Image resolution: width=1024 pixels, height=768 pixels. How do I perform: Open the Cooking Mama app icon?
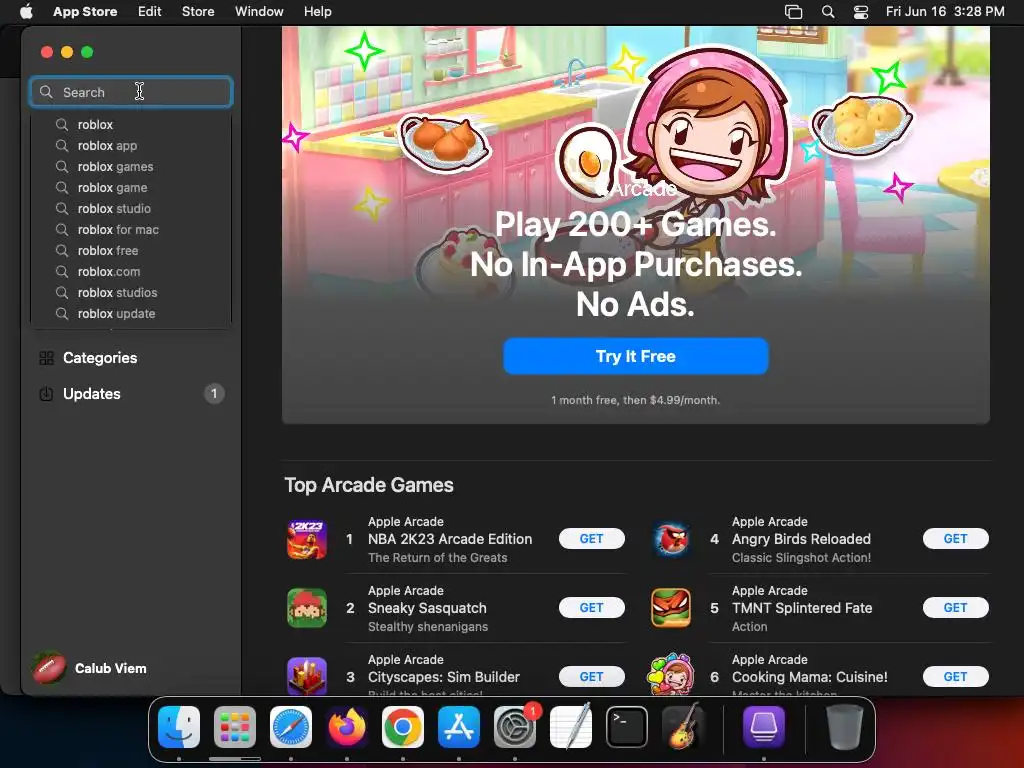pyautogui.click(x=671, y=675)
